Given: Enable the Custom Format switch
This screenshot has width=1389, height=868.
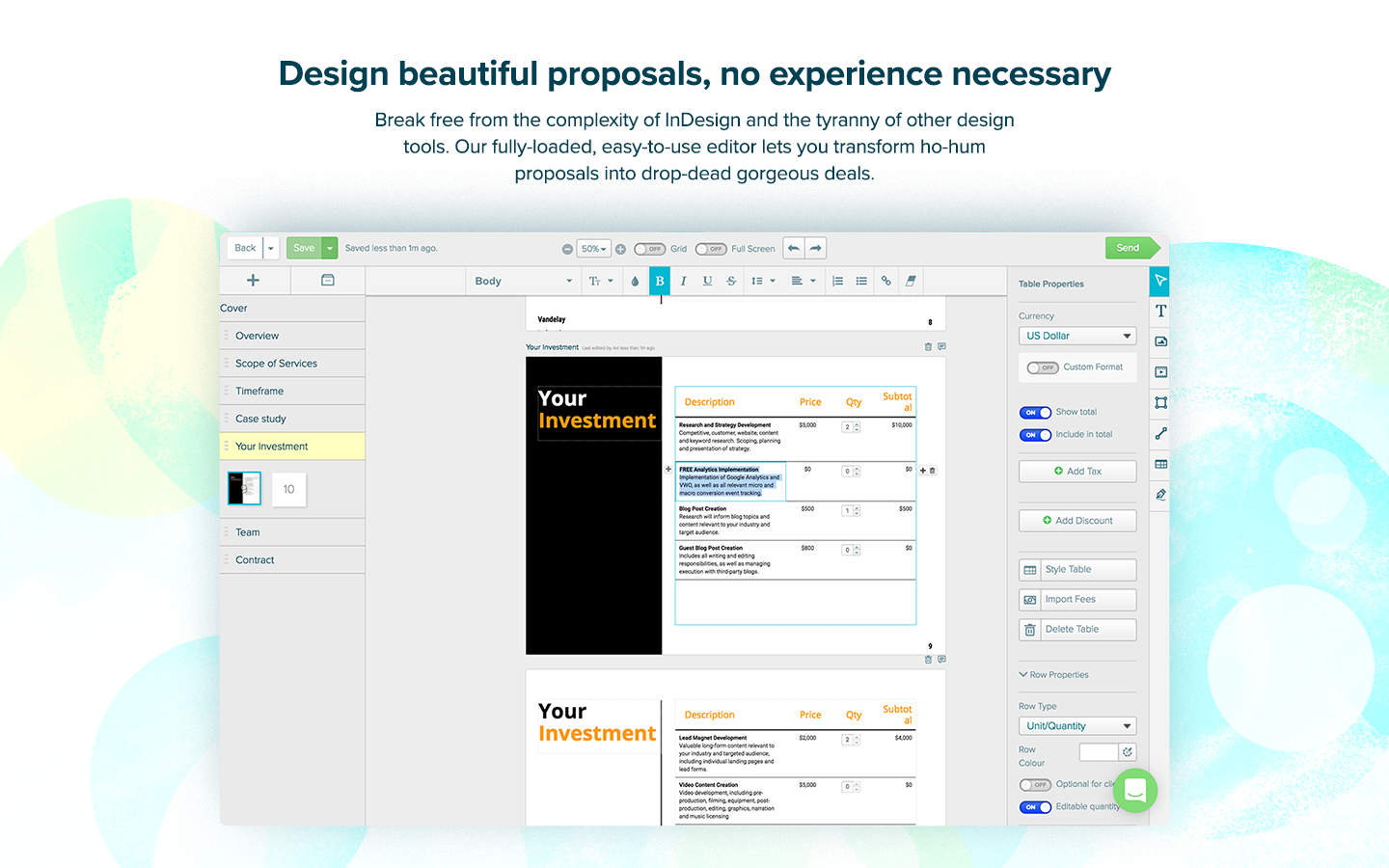Looking at the screenshot, I should pyautogui.click(x=1043, y=367).
